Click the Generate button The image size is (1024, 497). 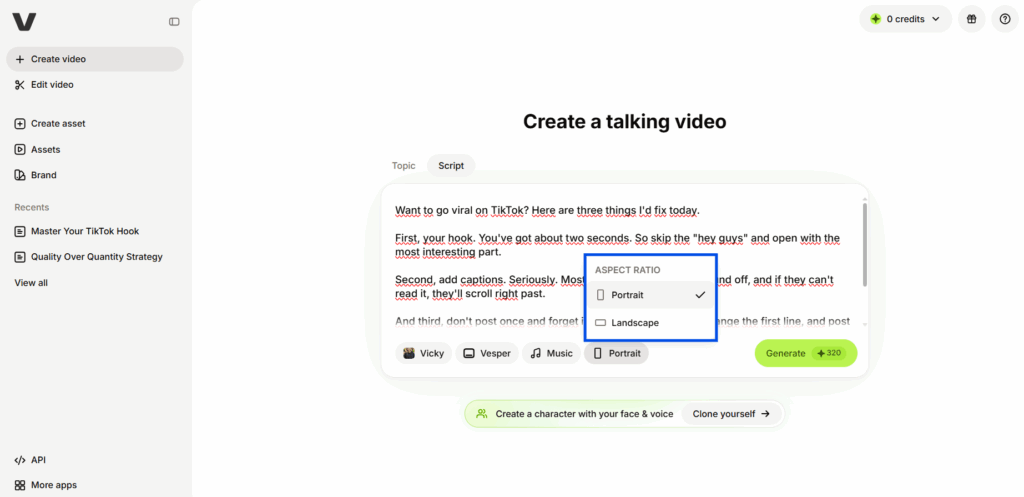pyautogui.click(x=806, y=353)
